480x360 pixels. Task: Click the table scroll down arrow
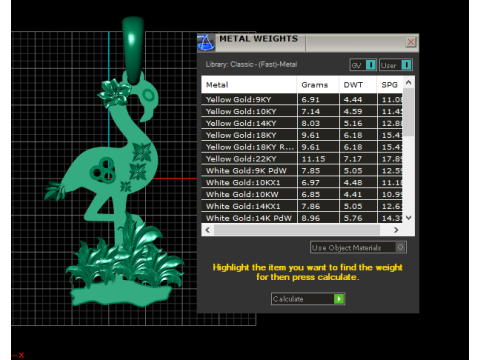point(409,218)
